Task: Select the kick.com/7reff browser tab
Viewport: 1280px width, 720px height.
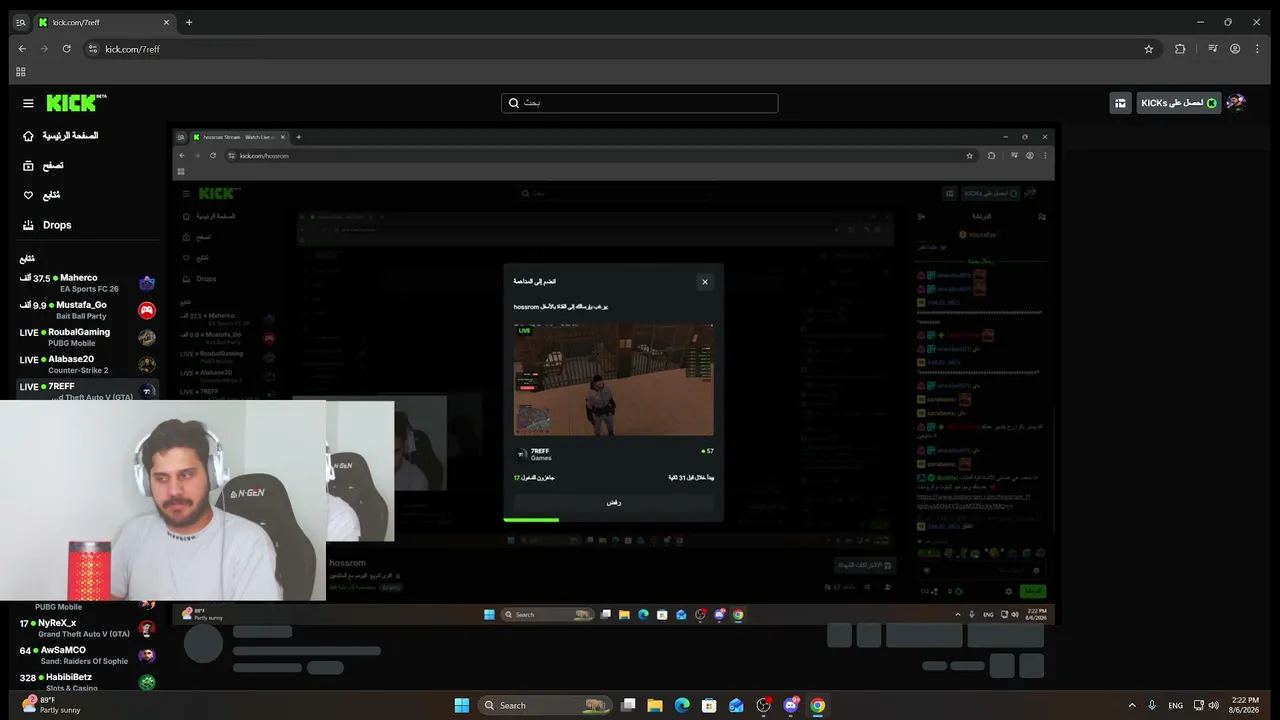Action: pos(104,22)
